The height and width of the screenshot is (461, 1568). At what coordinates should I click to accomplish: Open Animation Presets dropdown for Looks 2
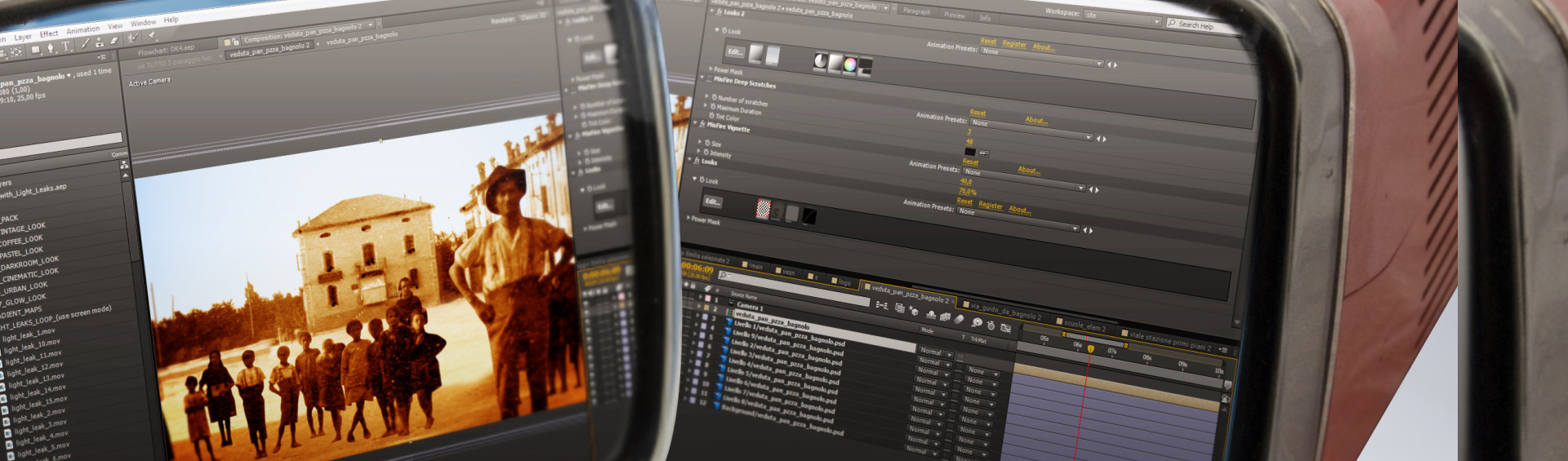1041,57
